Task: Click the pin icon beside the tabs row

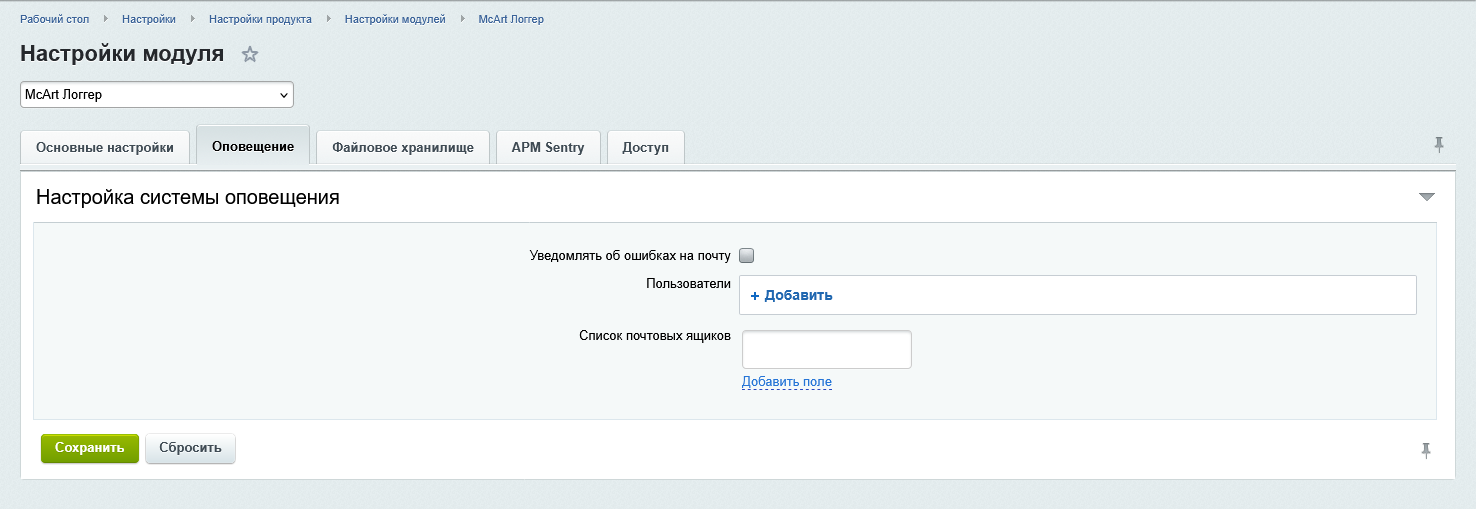Action: [1439, 145]
